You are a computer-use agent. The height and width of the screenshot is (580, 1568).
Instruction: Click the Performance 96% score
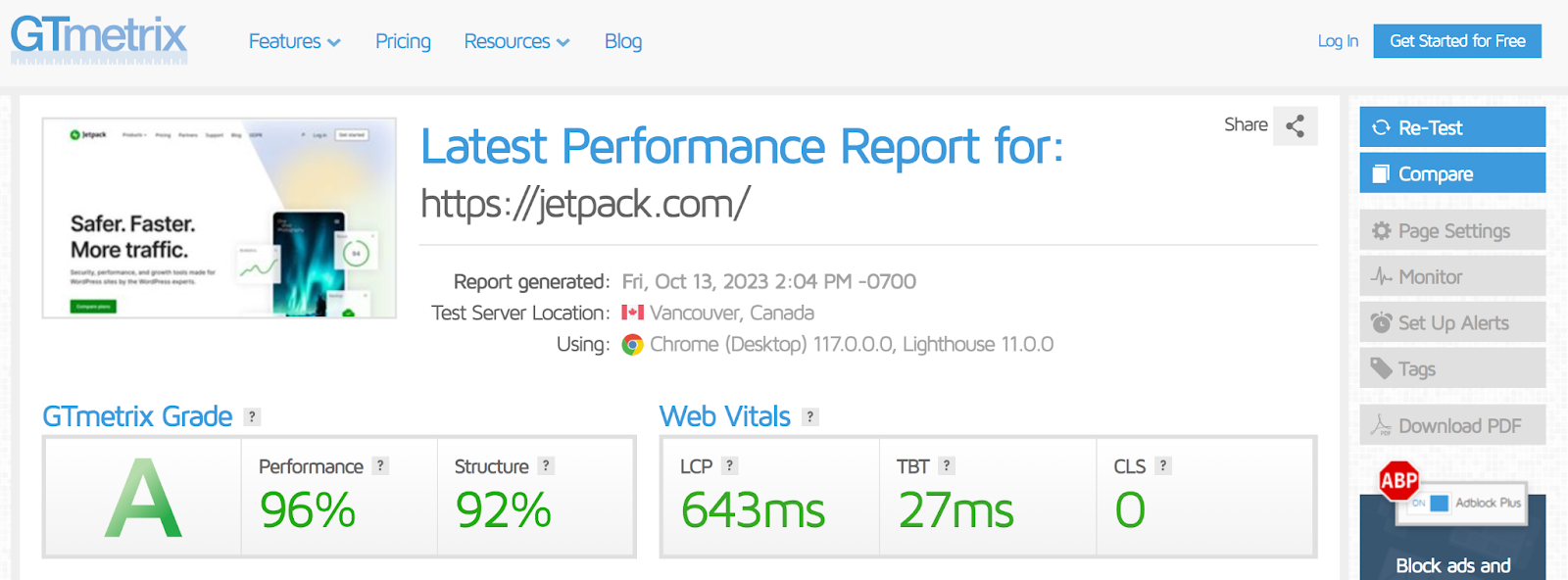click(x=308, y=509)
